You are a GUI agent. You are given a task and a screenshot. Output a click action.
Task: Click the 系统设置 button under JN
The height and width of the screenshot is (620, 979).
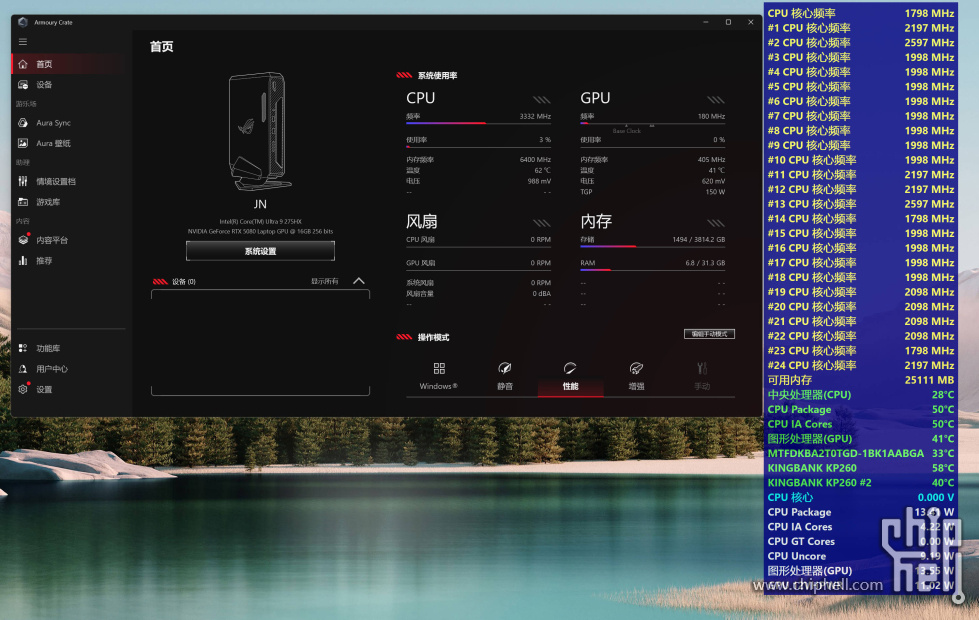point(260,251)
